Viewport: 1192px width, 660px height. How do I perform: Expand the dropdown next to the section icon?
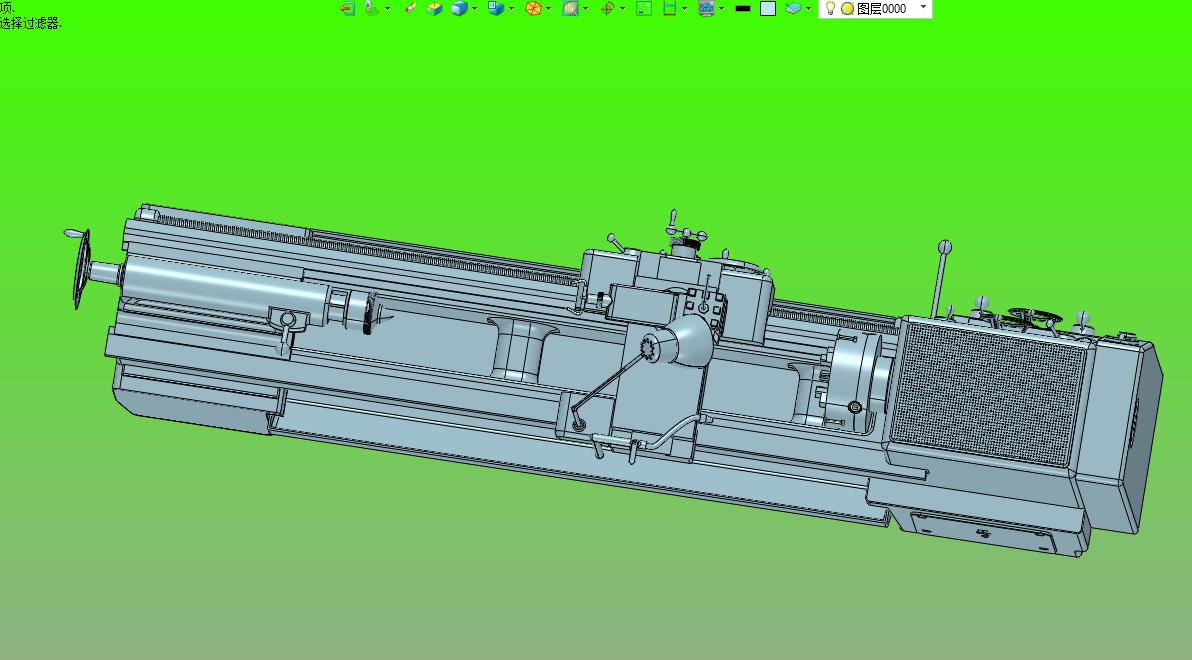[x=684, y=8]
